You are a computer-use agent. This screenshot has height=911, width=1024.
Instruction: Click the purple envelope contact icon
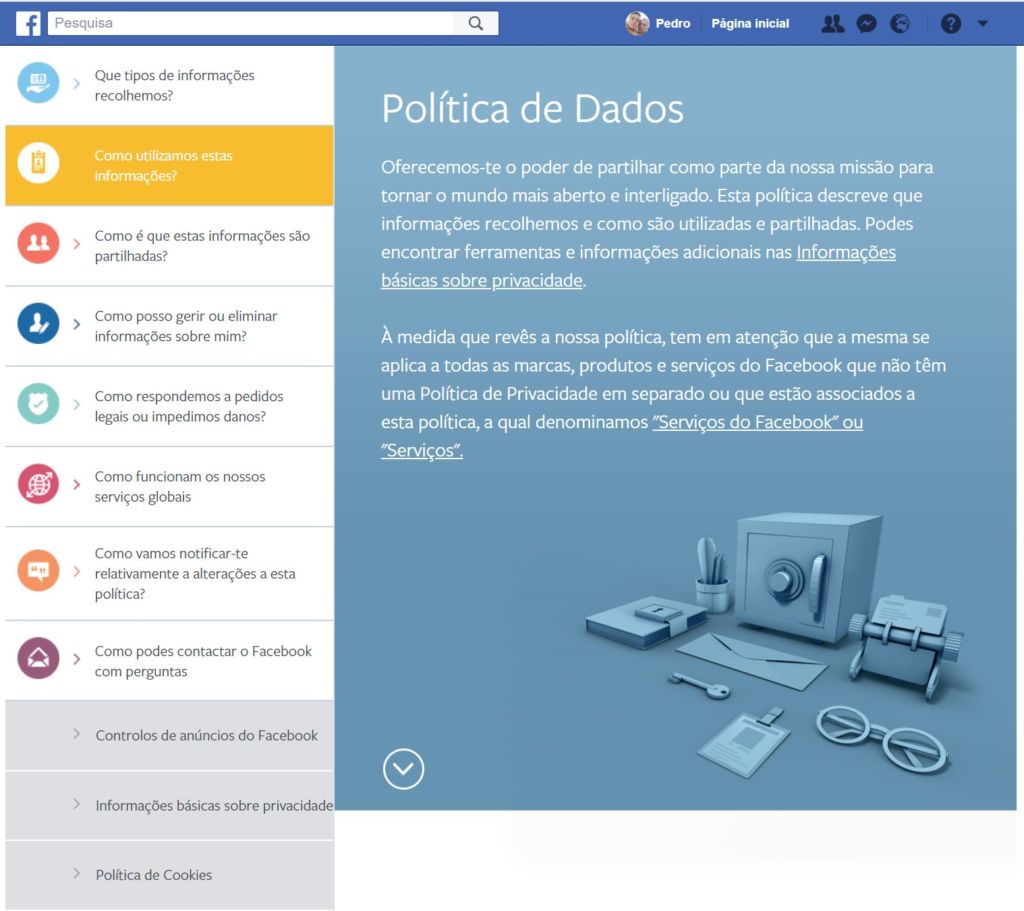tap(38, 658)
